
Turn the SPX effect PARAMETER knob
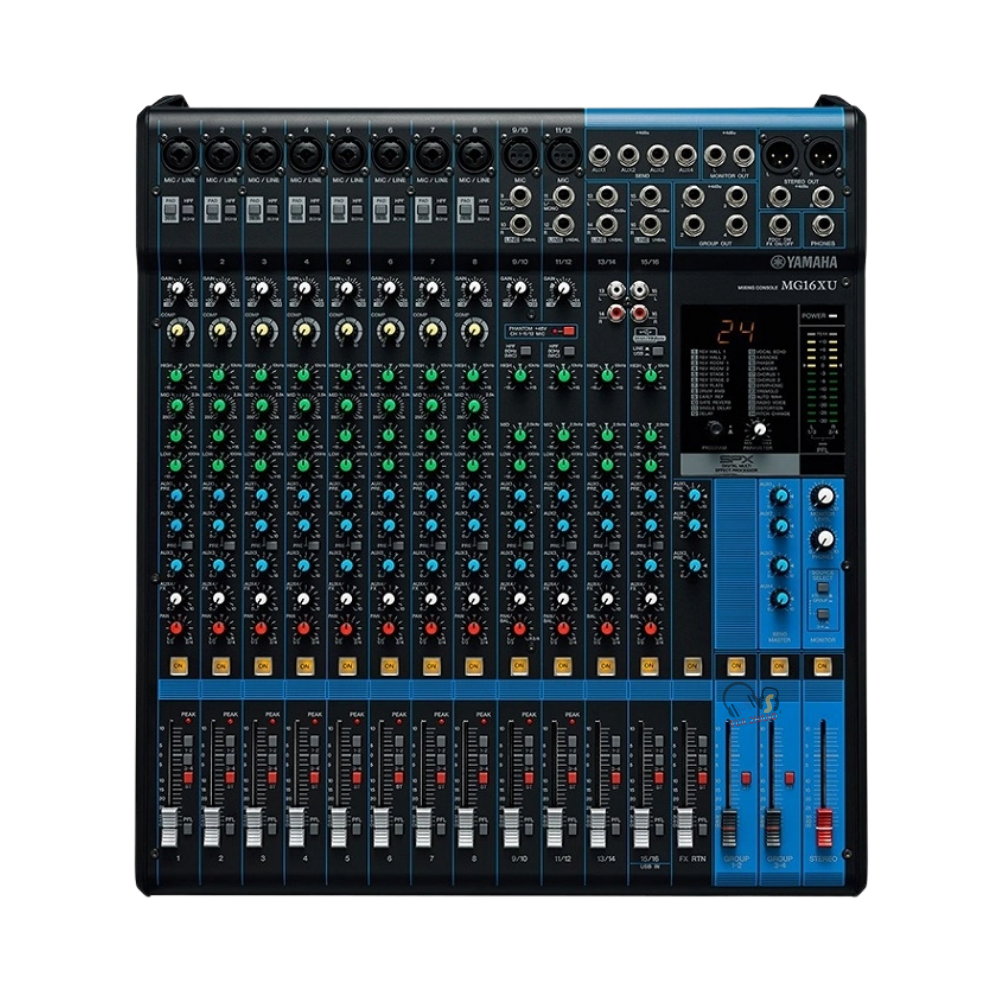click(x=758, y=429)
